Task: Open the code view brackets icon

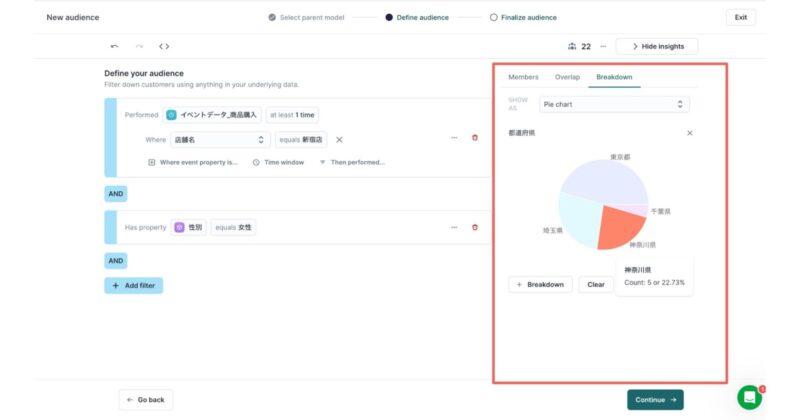Action: [x=164, y=46]
